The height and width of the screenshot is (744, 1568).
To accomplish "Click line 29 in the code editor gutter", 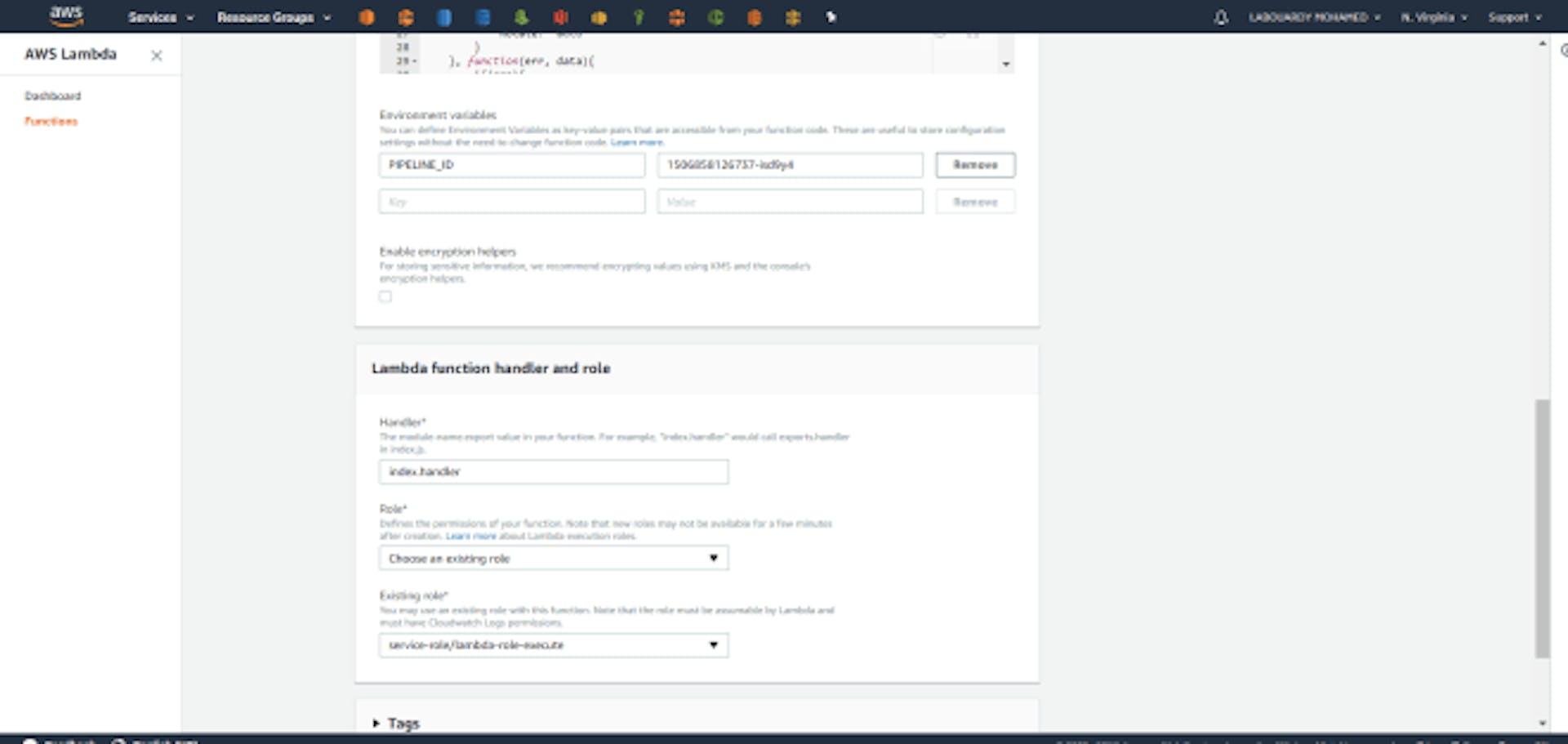I will pos(403,60).
